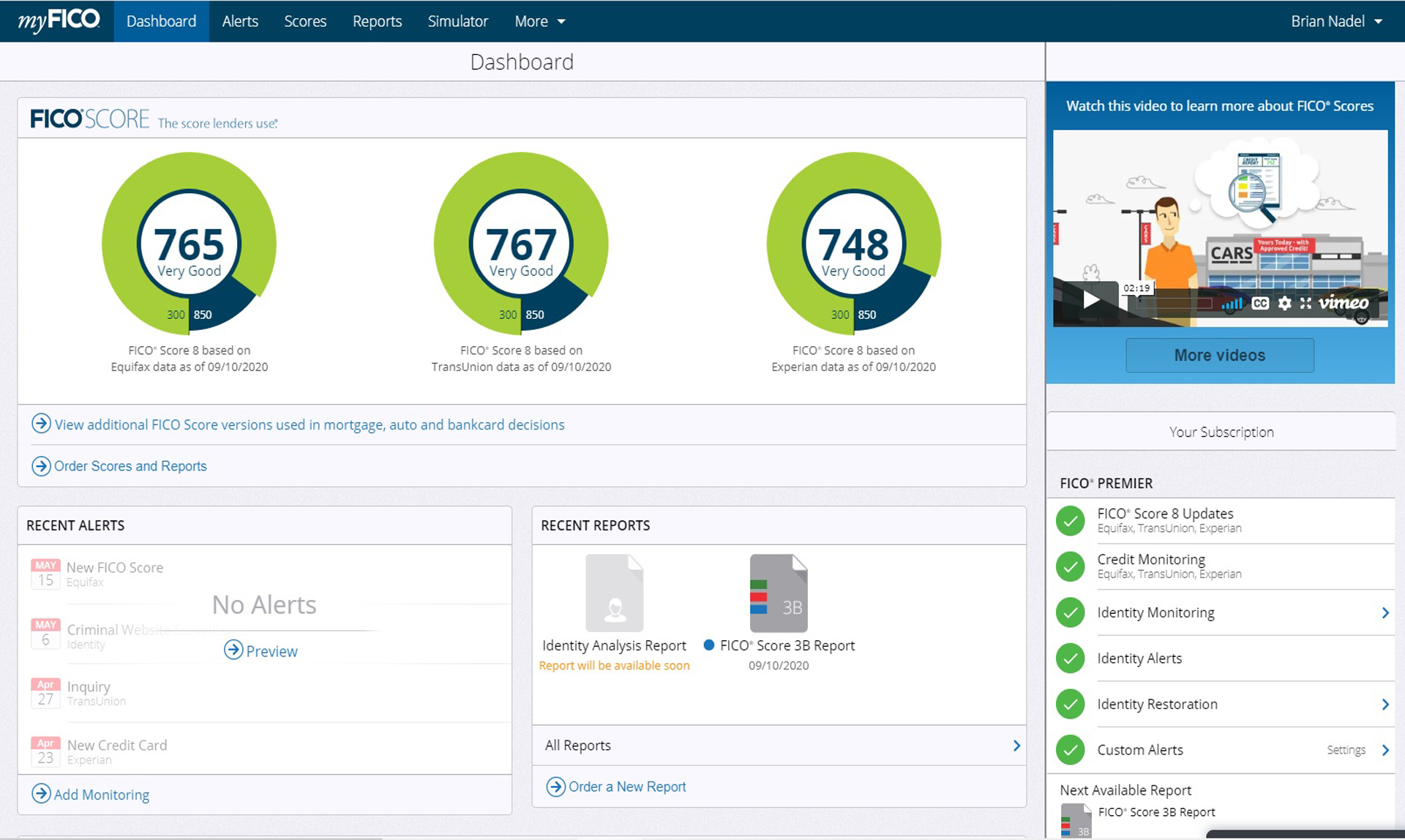1405x840 pixels.
Task: Click the May 15 calendar icon
Action: tap(45, 574)
